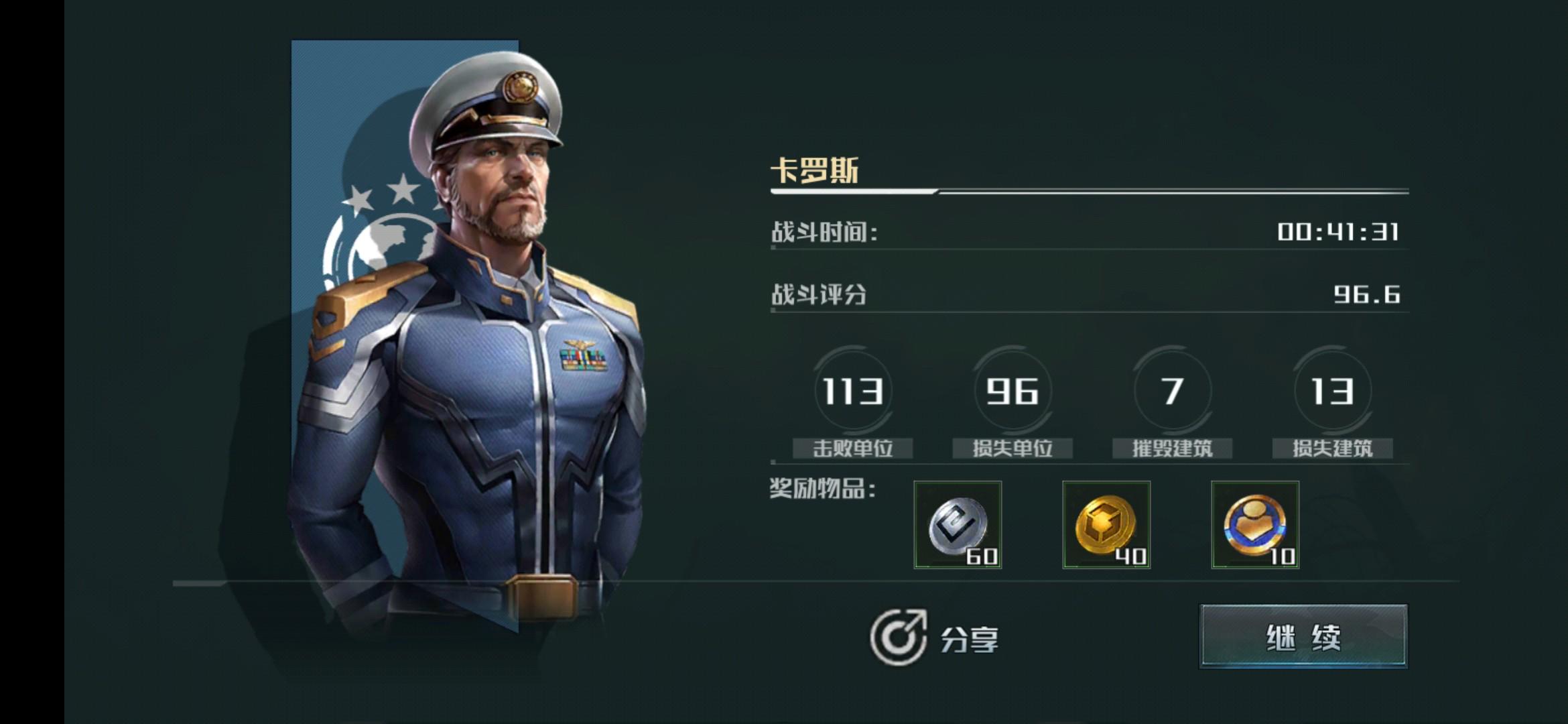Select the blue-gold medal reward 10
The height and width of the screenshot is (724, 1568).
(1255, 525)
